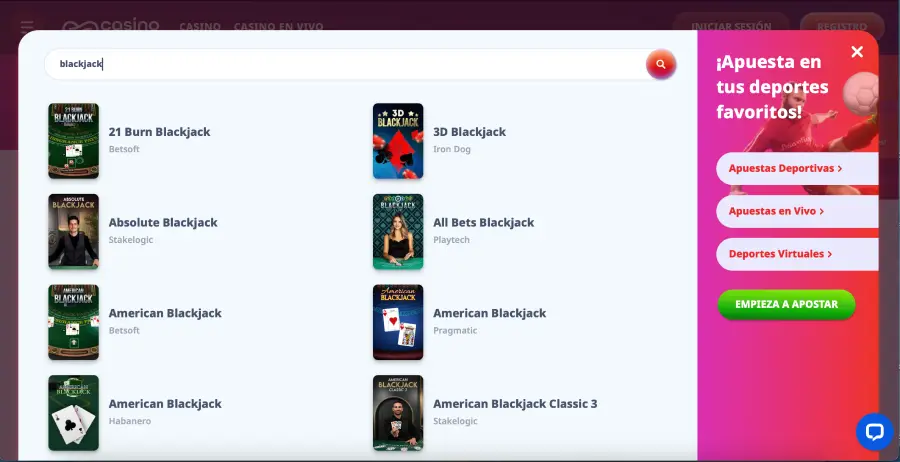Click the Iniciar Sesión button
The width and height of the screenshot is (900, 462).
pyautogui.click(x=731, y=27)
